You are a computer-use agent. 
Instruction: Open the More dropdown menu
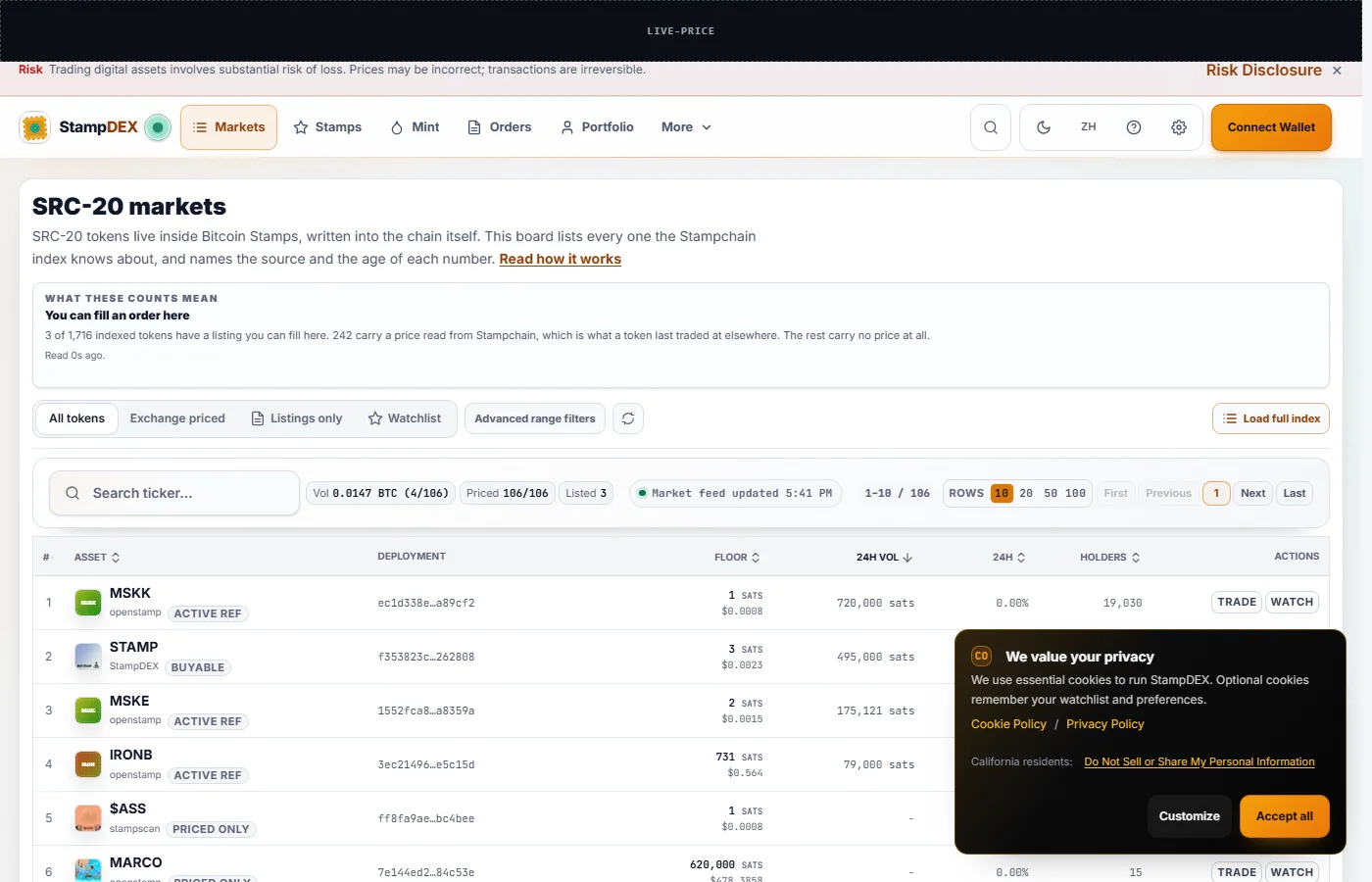coord(686,127)
